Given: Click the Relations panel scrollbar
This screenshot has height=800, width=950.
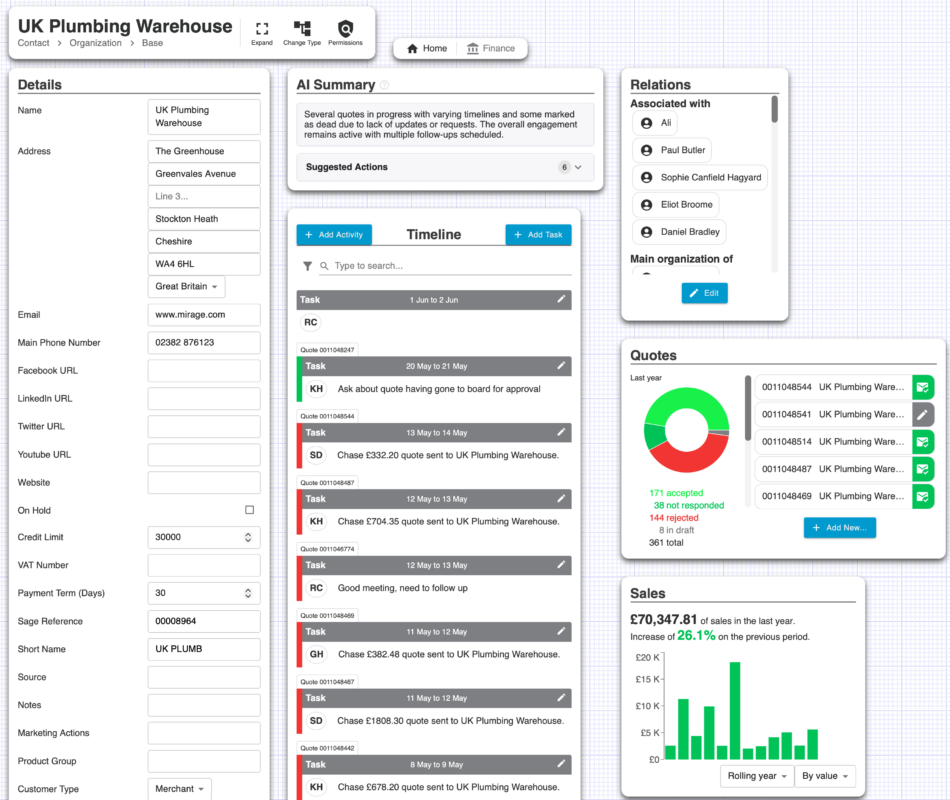Looking at the screenshot, I should click(x=774, y=110).
